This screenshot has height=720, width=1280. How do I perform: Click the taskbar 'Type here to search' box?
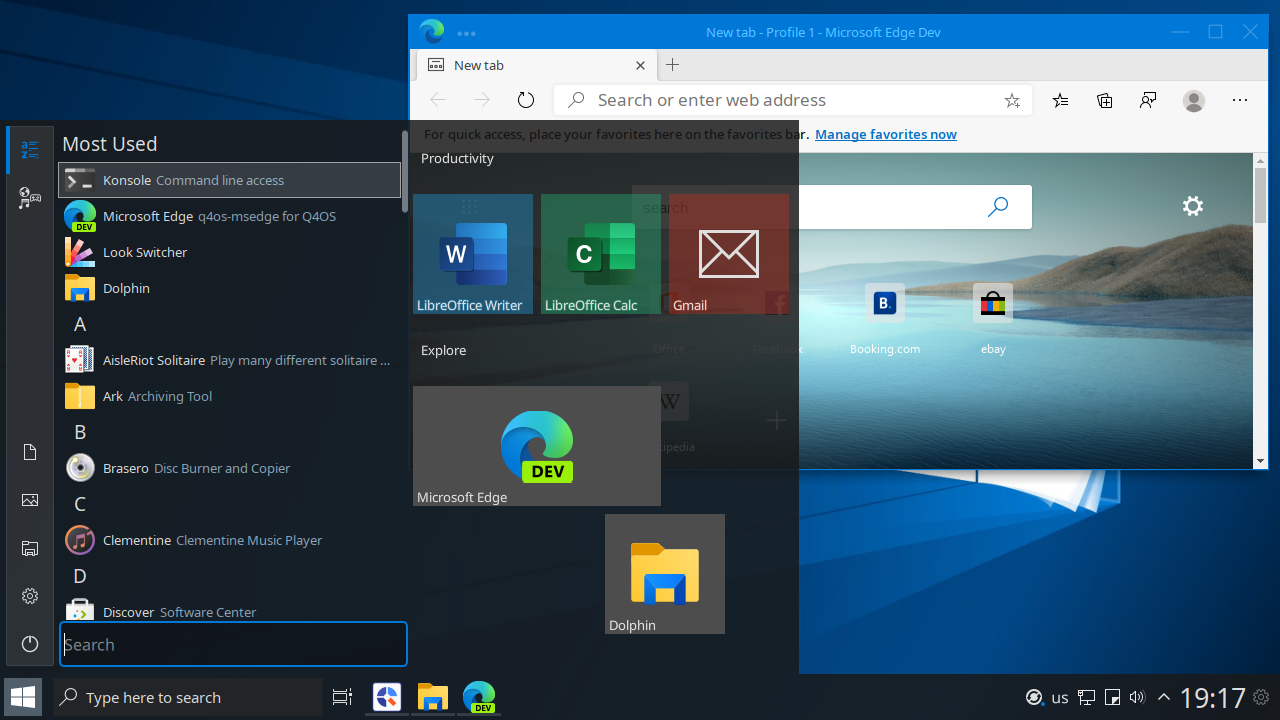[x=188, y=697]
